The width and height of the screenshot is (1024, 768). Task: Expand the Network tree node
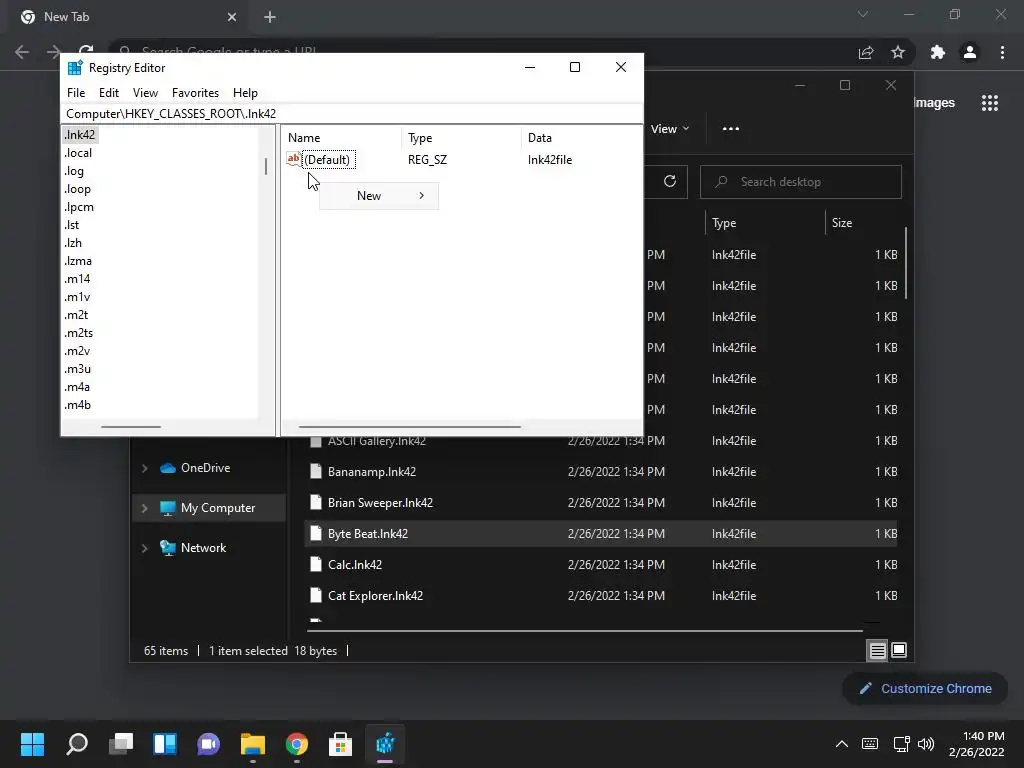tap(144, 548)
